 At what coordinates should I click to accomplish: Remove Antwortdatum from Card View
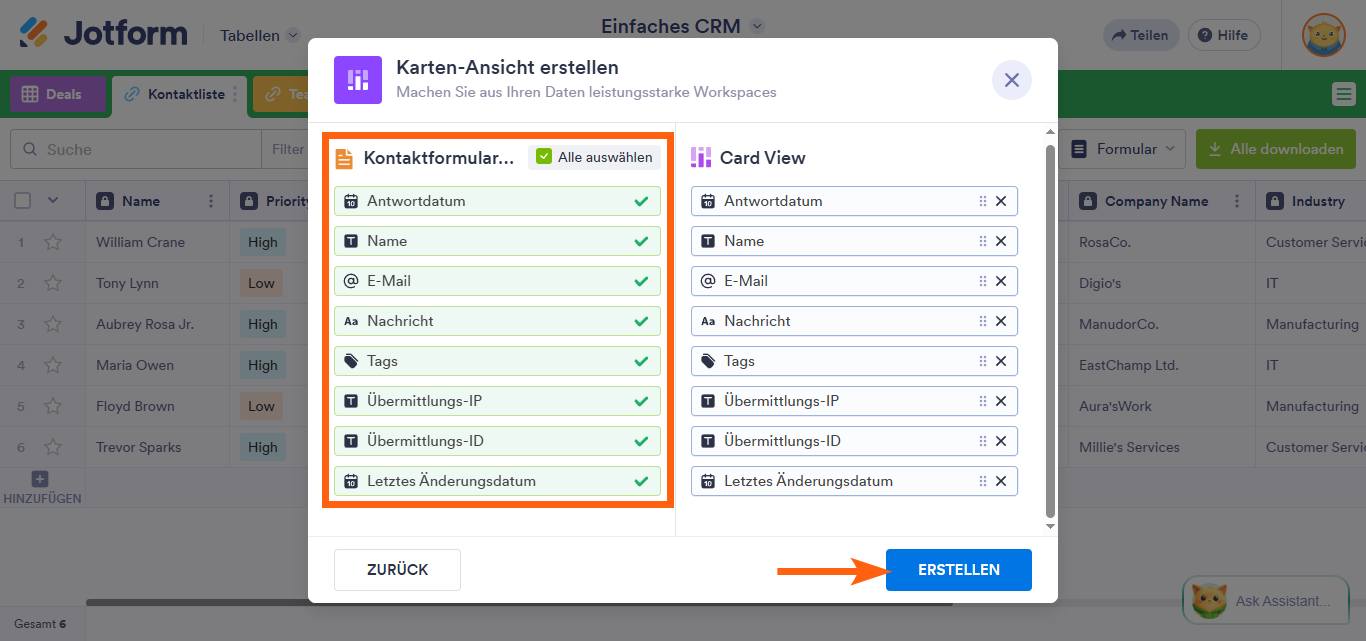click(999, 201)
